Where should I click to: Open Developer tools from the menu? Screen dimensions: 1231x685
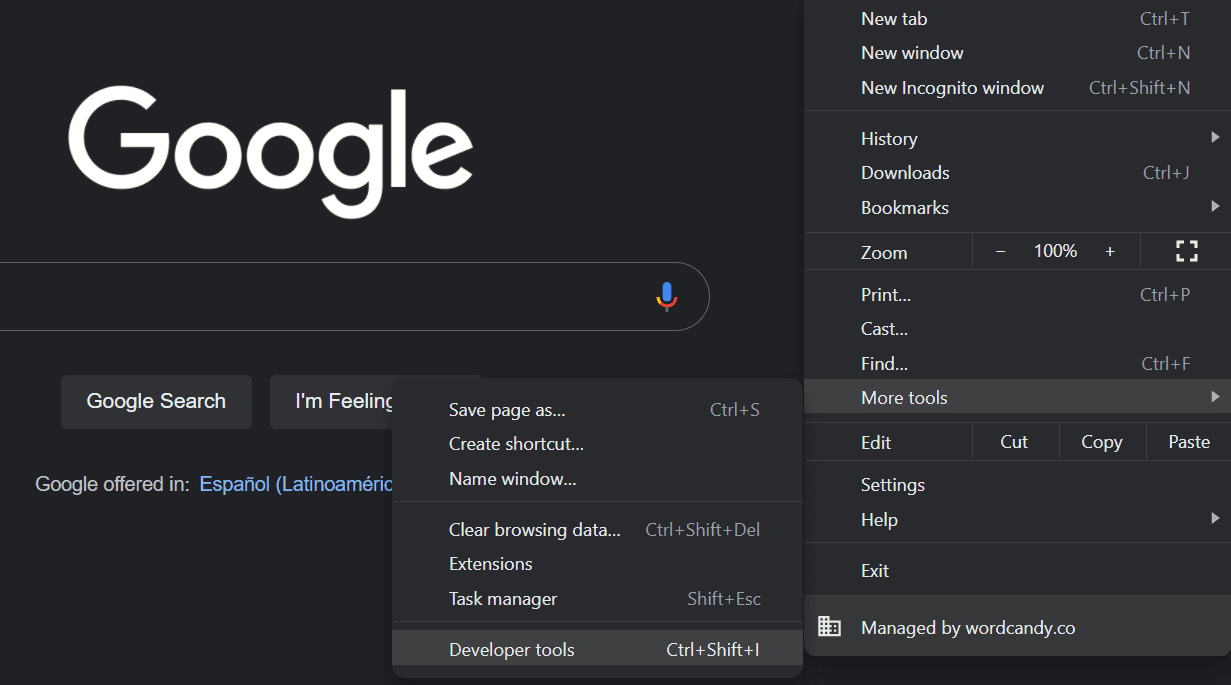pyautogui.click(x=511, y=648)
